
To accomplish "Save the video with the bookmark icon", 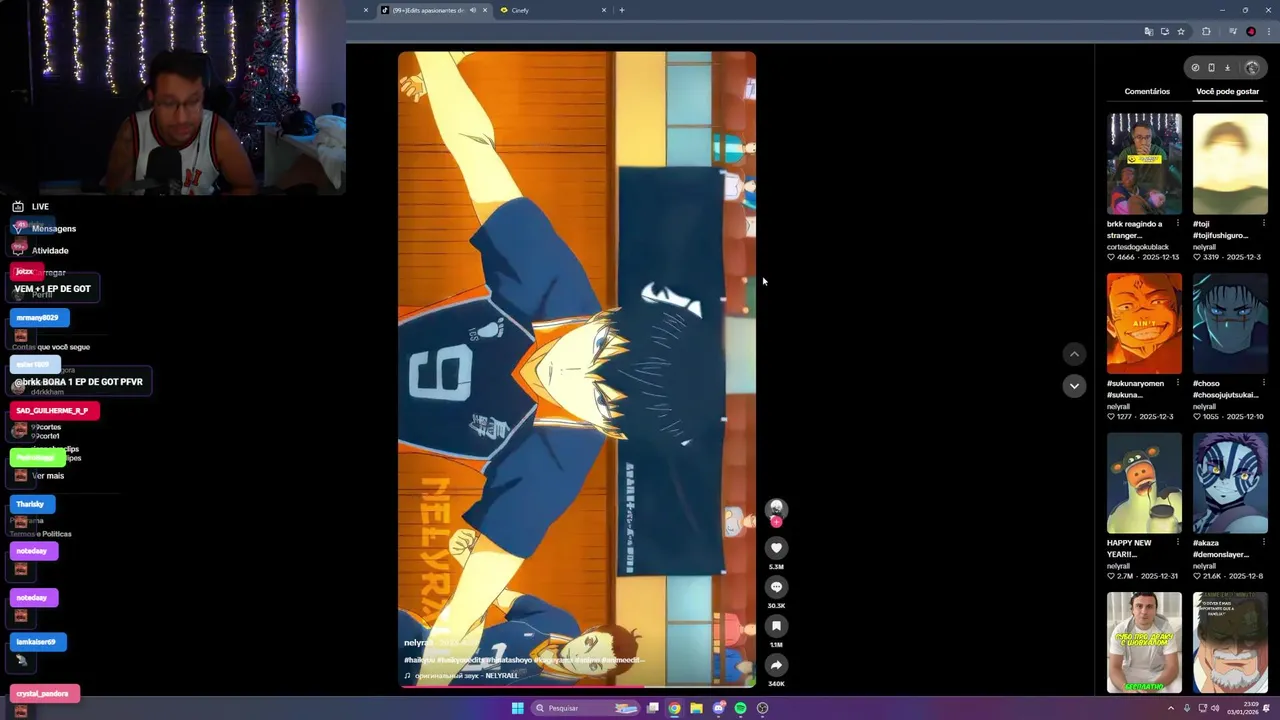I will click(x=776, y=626).
